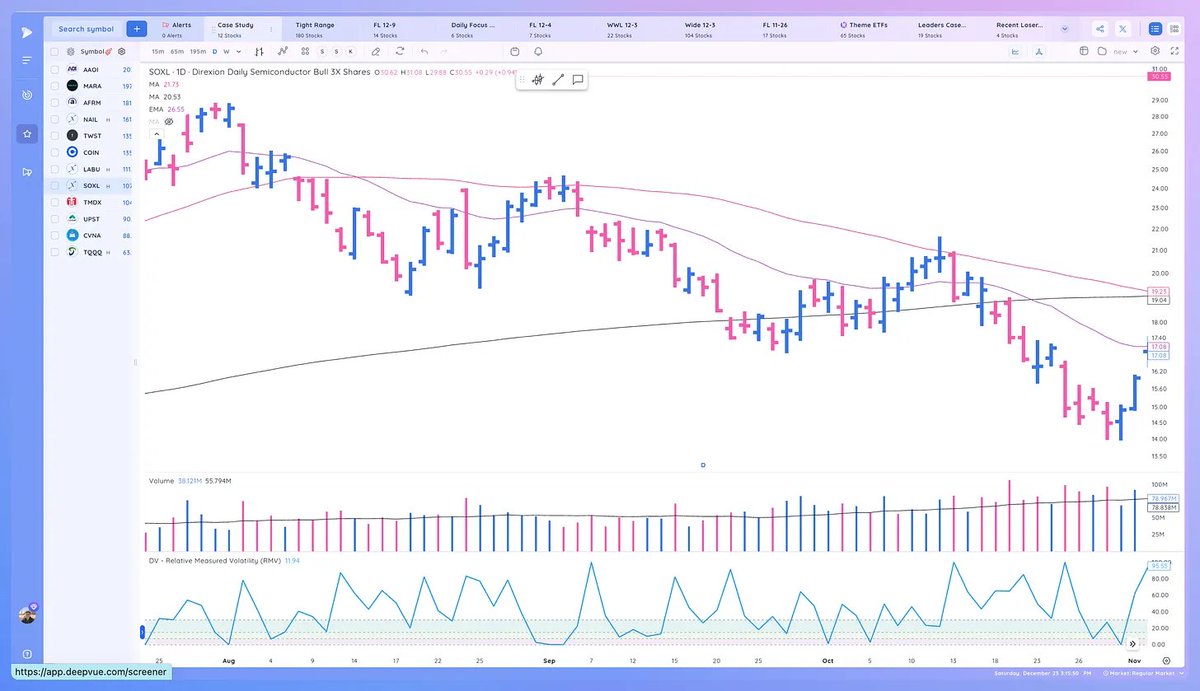Viewport: 1200px width, 691px height.
Task: Open the table layout icon at right
Action: [1084, 51]
